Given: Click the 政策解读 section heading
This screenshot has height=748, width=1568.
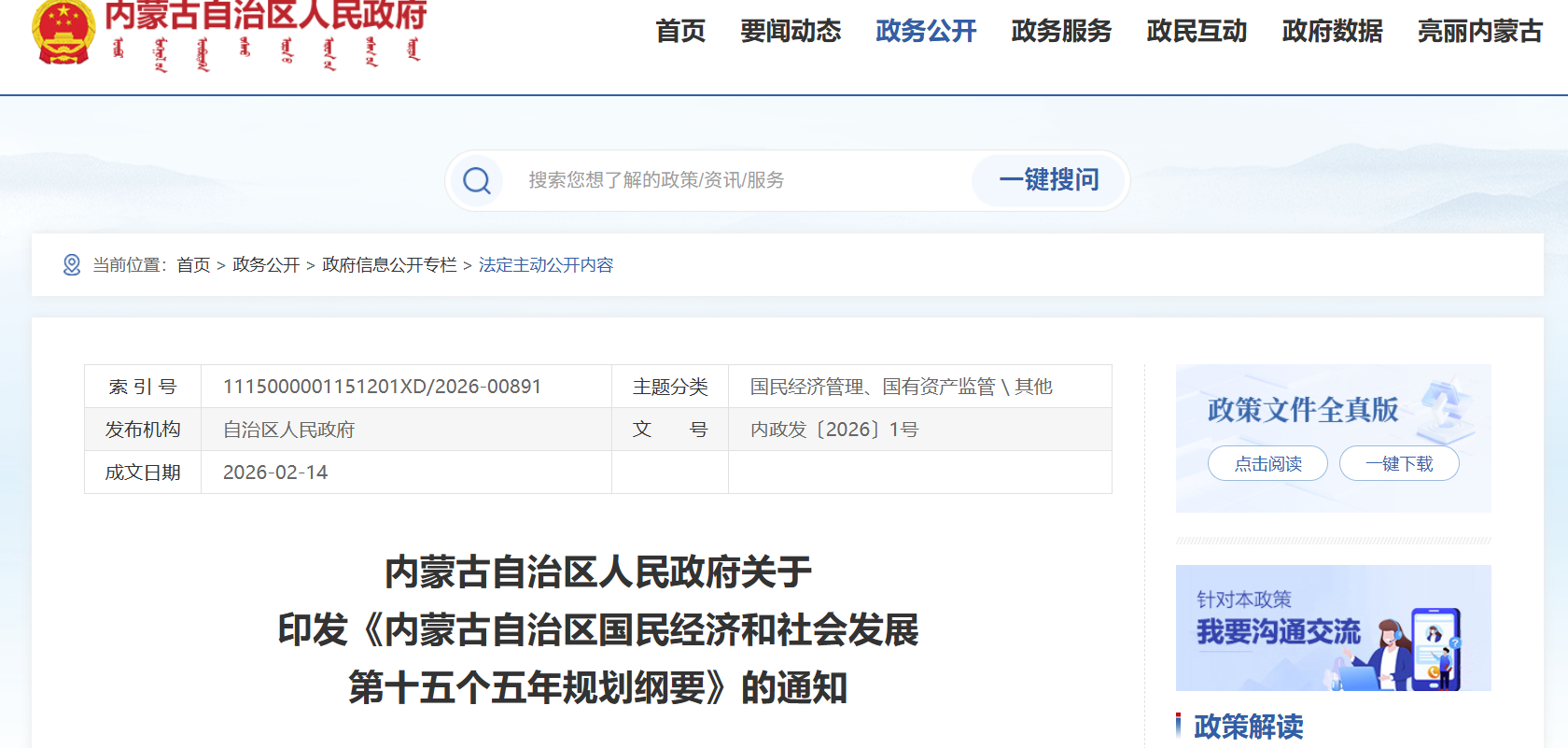Looking at the screenshot, I should pyautogui.click(x=1248, y=727).
